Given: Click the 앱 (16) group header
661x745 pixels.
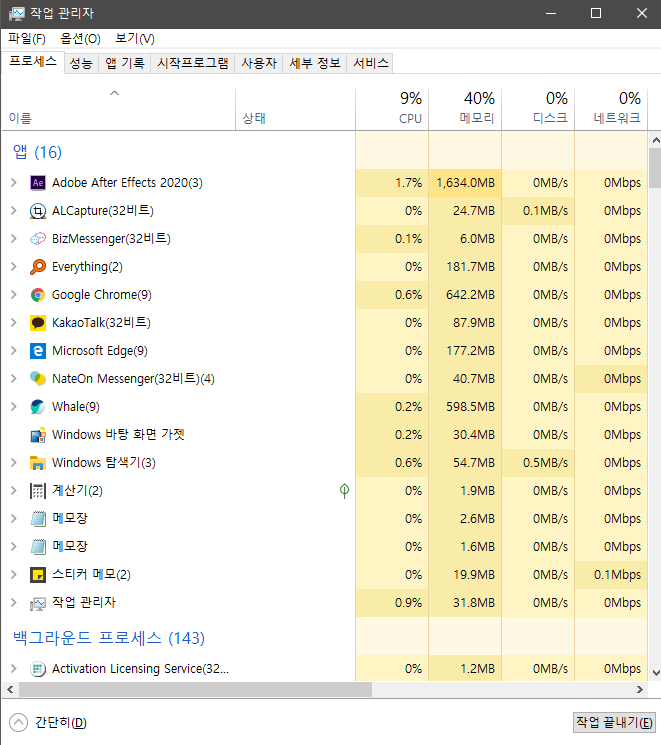Looking at the screenshot, I should (37, 152).
